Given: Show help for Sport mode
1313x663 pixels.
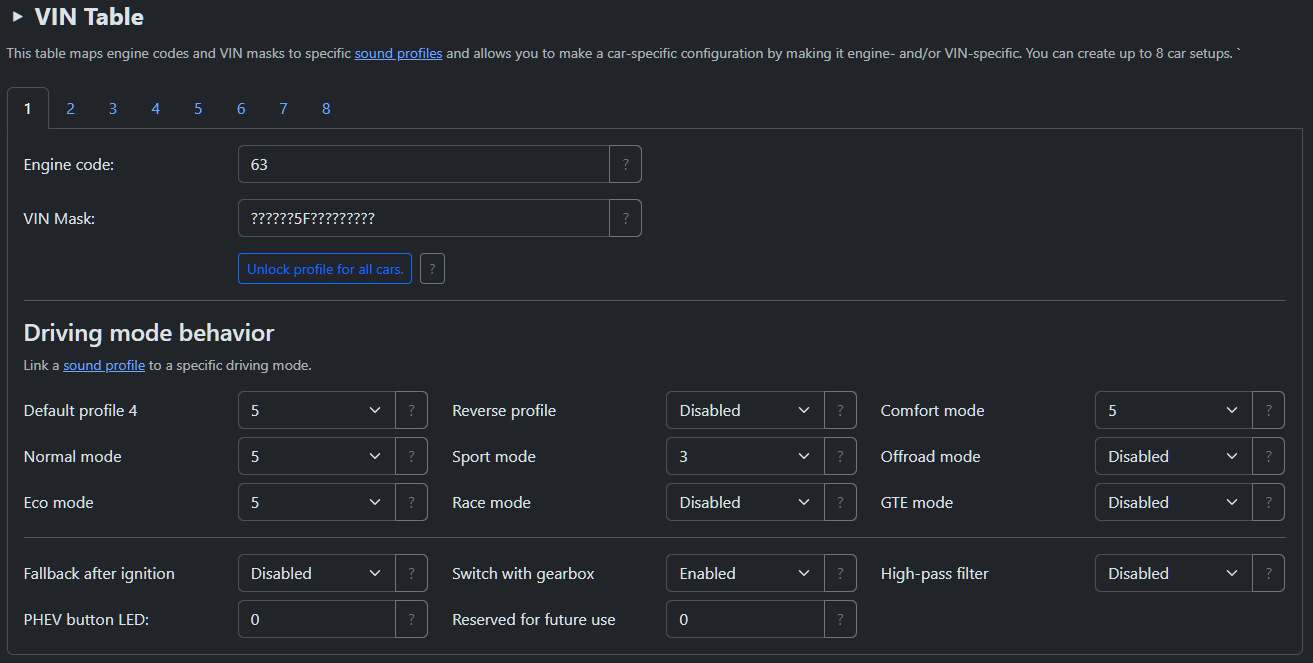Looking at the screenshot, I should [x=840, y=456].
